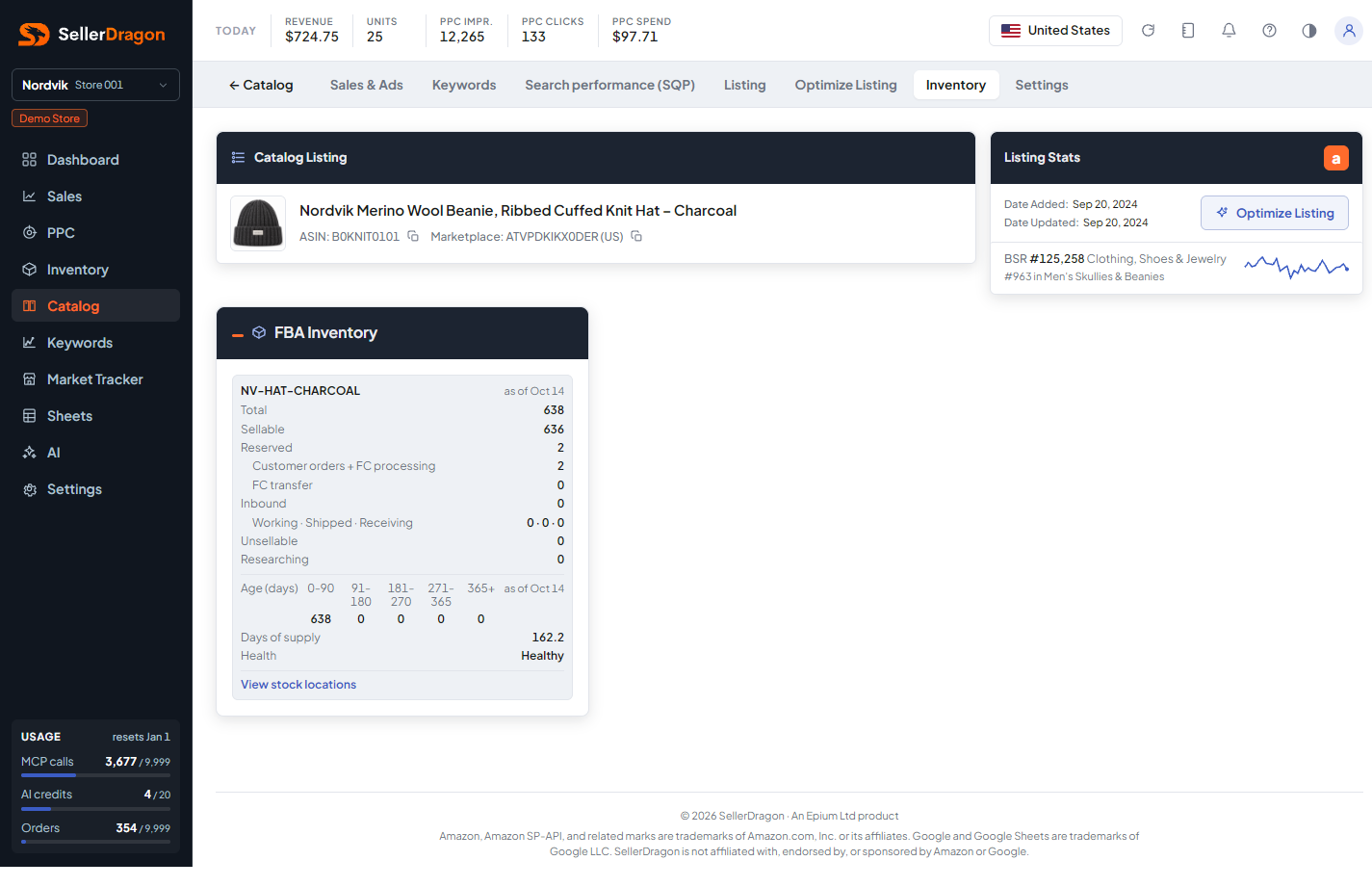
Task: Switch to Optimize Listing tab
Action: [x=846, y=85]
